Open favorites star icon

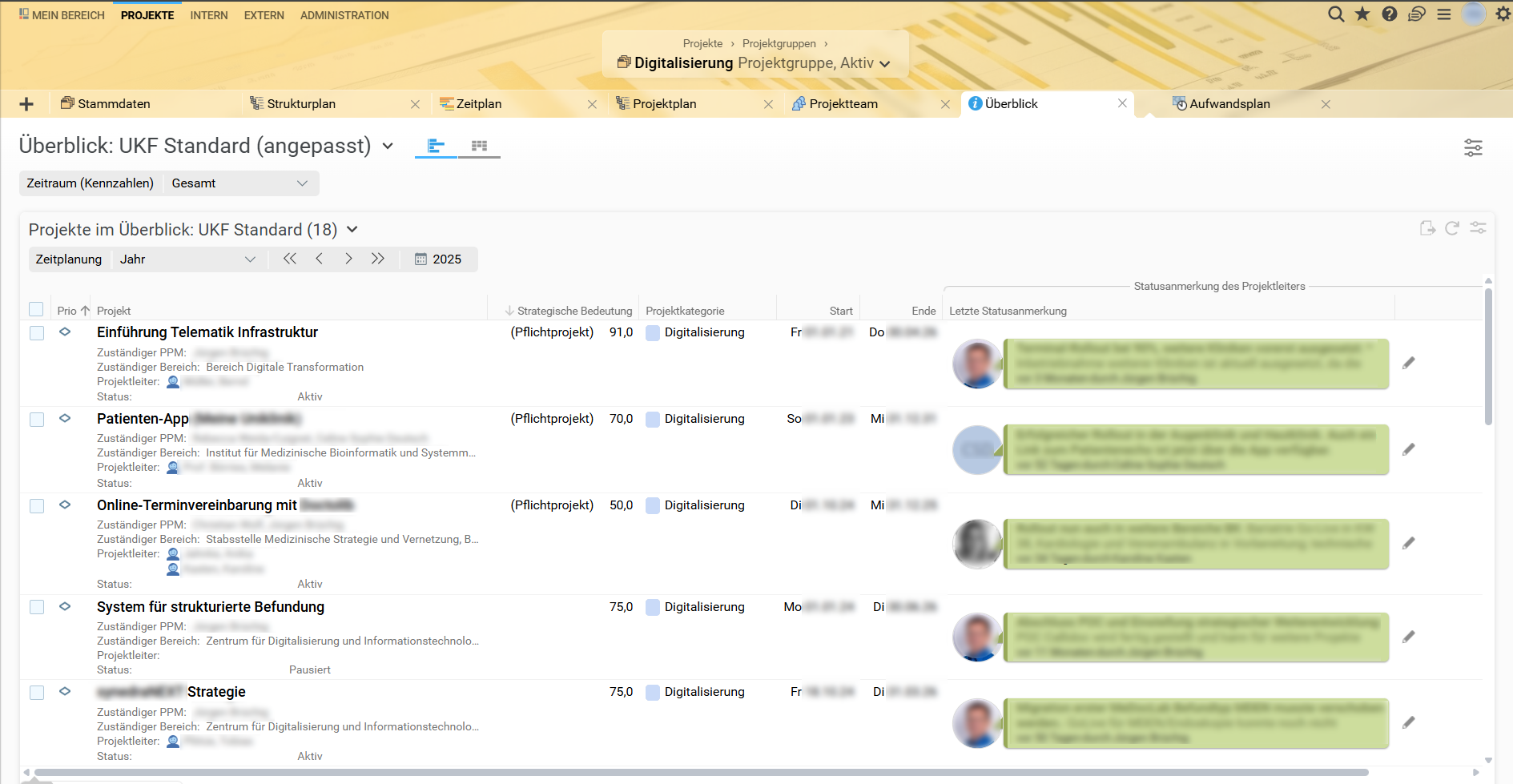tap(1362, 14)
